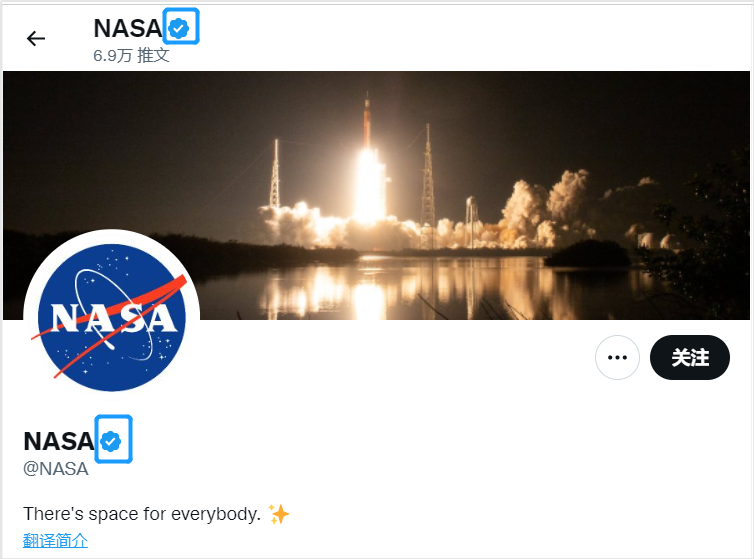754x559 pixels.
Task: Click the verified badge beside the profile name
Action: point(113,440)
